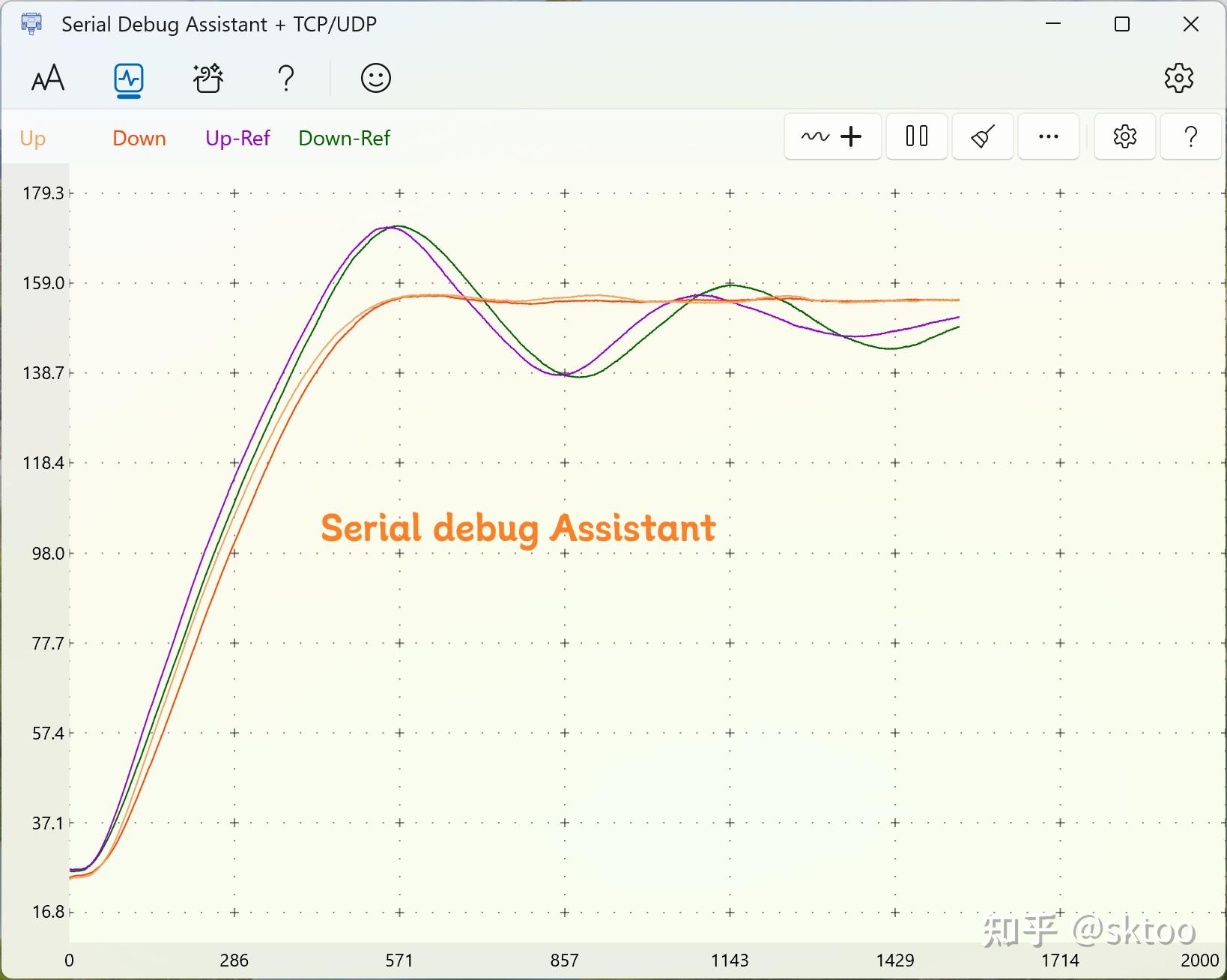Open the new features surprise-box icon
This screenshot has height=980, width=1227.
click(x=207, y=77)
